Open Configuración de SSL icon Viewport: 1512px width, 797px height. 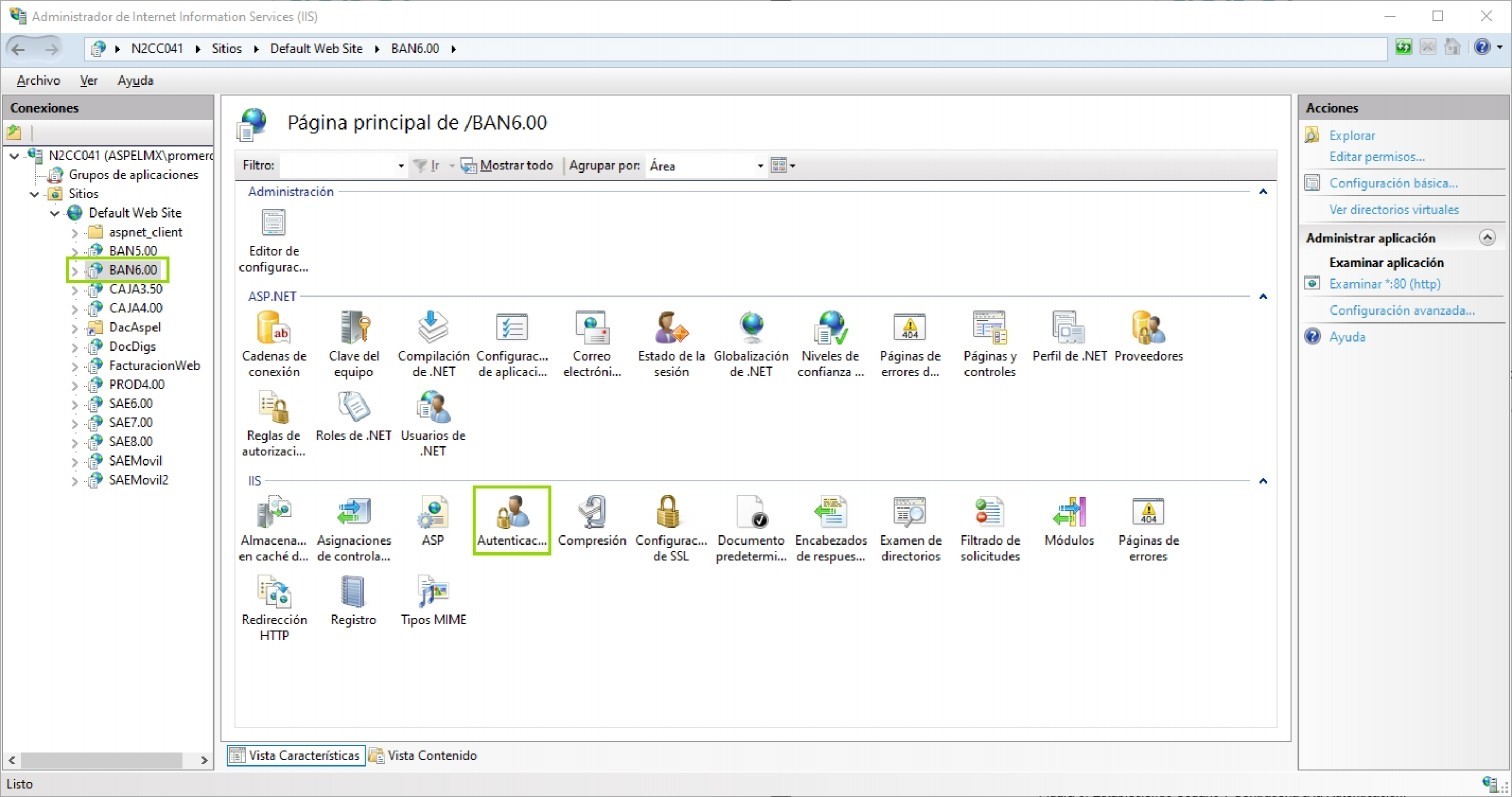point(671,528)
